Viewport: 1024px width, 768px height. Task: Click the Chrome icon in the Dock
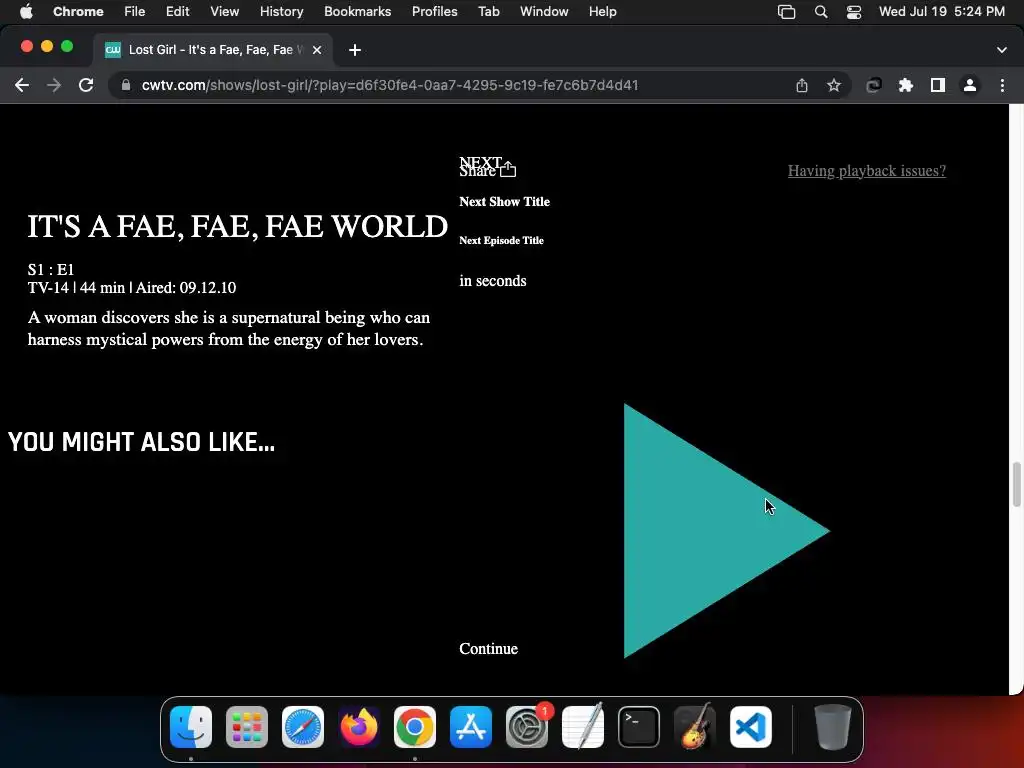415,727
